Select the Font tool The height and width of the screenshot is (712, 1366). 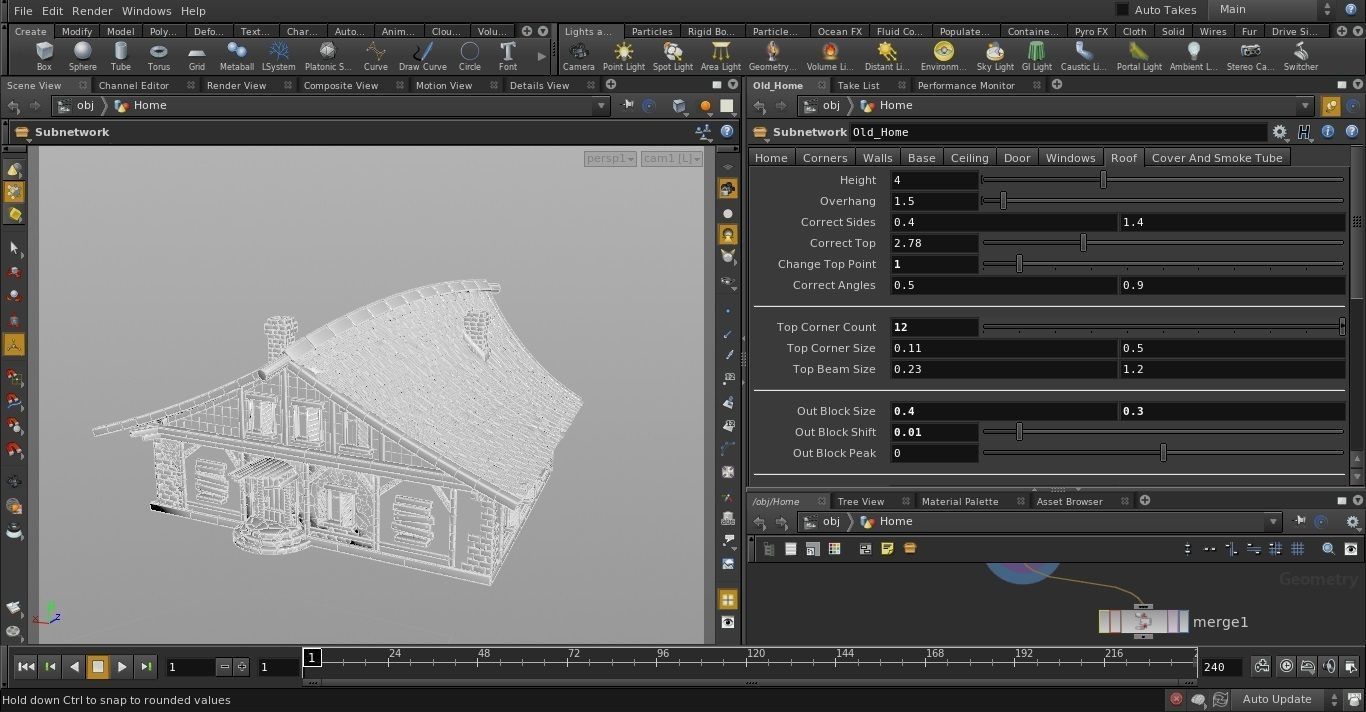(x=508, y=56)
